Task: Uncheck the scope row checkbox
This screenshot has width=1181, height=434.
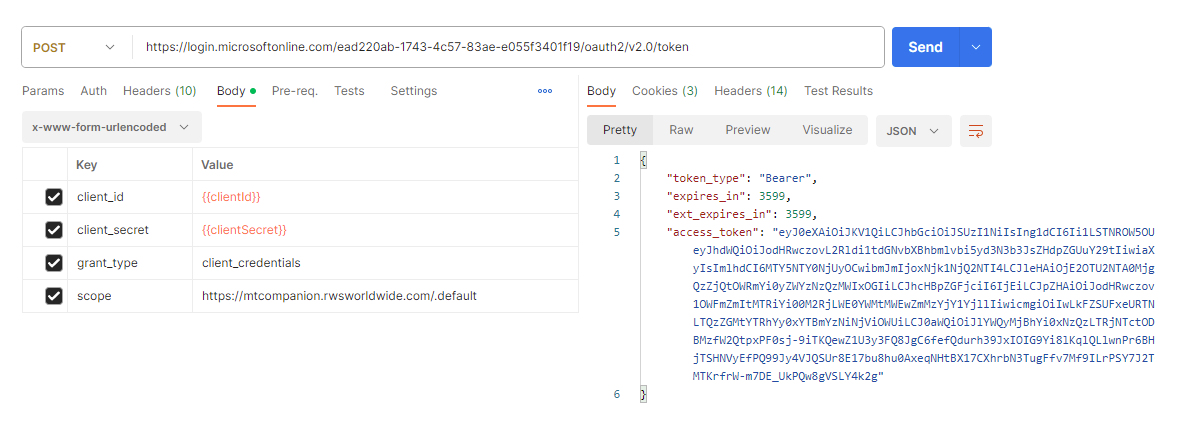Action: (53, 296)
